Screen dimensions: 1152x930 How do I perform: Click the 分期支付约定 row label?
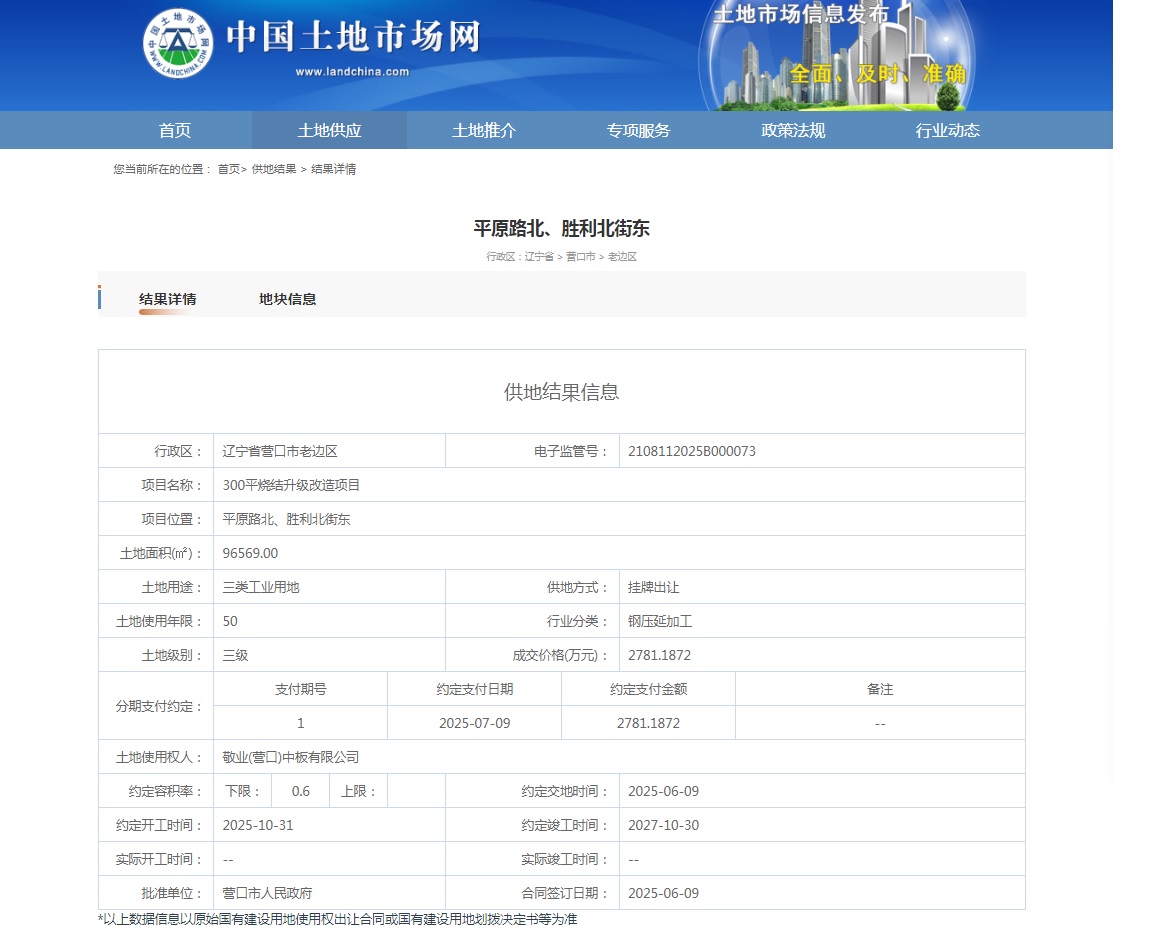[x=159, y=707]
